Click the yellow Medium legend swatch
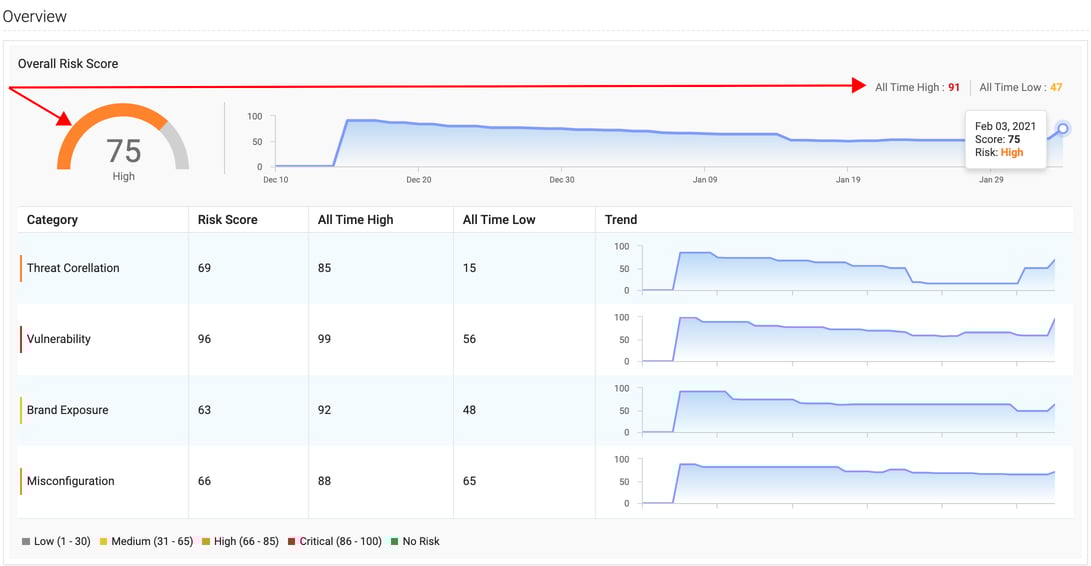Screen dimensions: 1091x566 pyautogui.click(x=103, y=542)
